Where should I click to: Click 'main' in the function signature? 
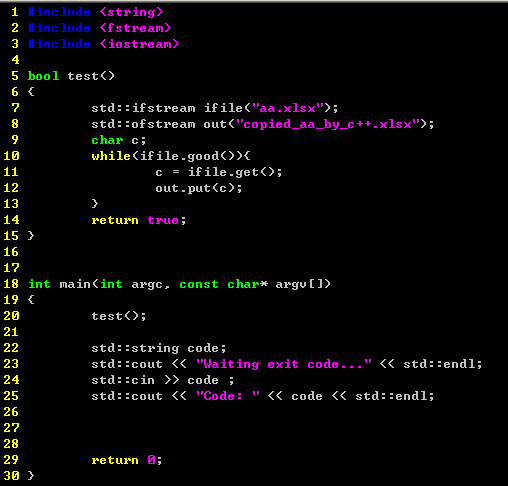75,284
